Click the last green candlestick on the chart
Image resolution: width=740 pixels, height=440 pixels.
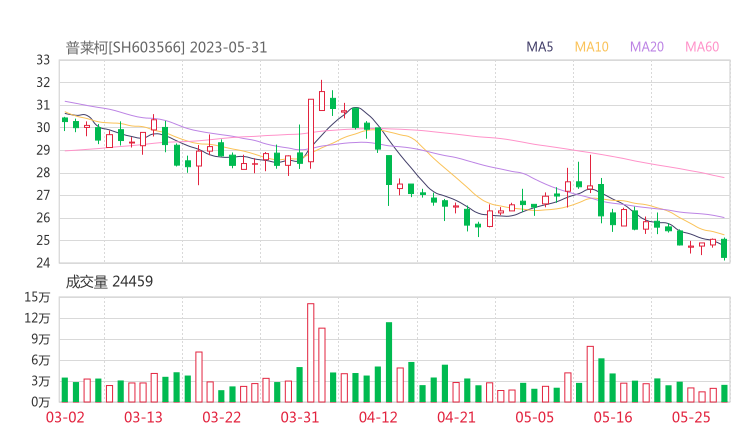[724, 248]
